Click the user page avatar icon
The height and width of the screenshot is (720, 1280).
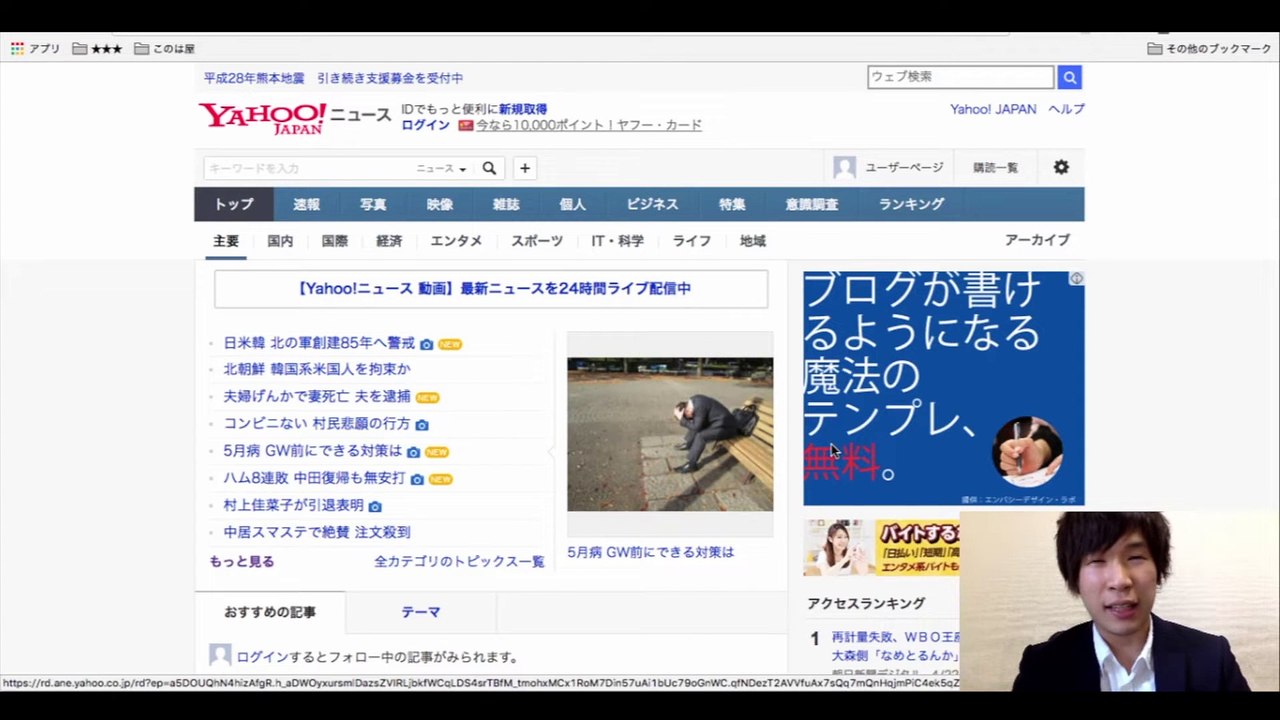845,167
